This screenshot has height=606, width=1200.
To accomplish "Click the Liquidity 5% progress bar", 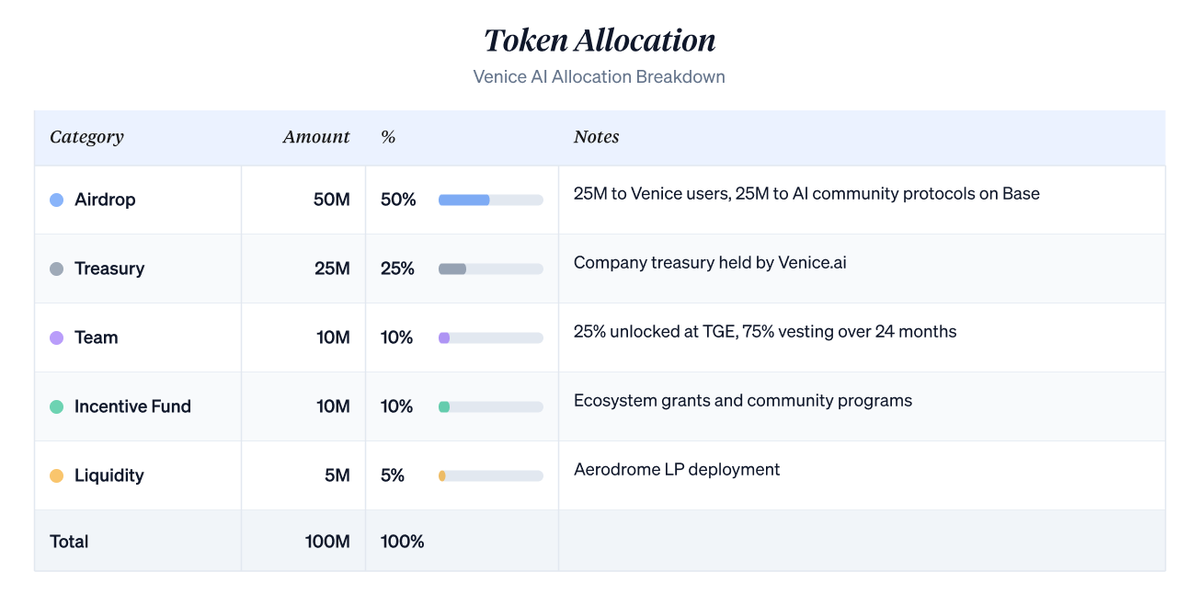I will [x=491, y=476].
